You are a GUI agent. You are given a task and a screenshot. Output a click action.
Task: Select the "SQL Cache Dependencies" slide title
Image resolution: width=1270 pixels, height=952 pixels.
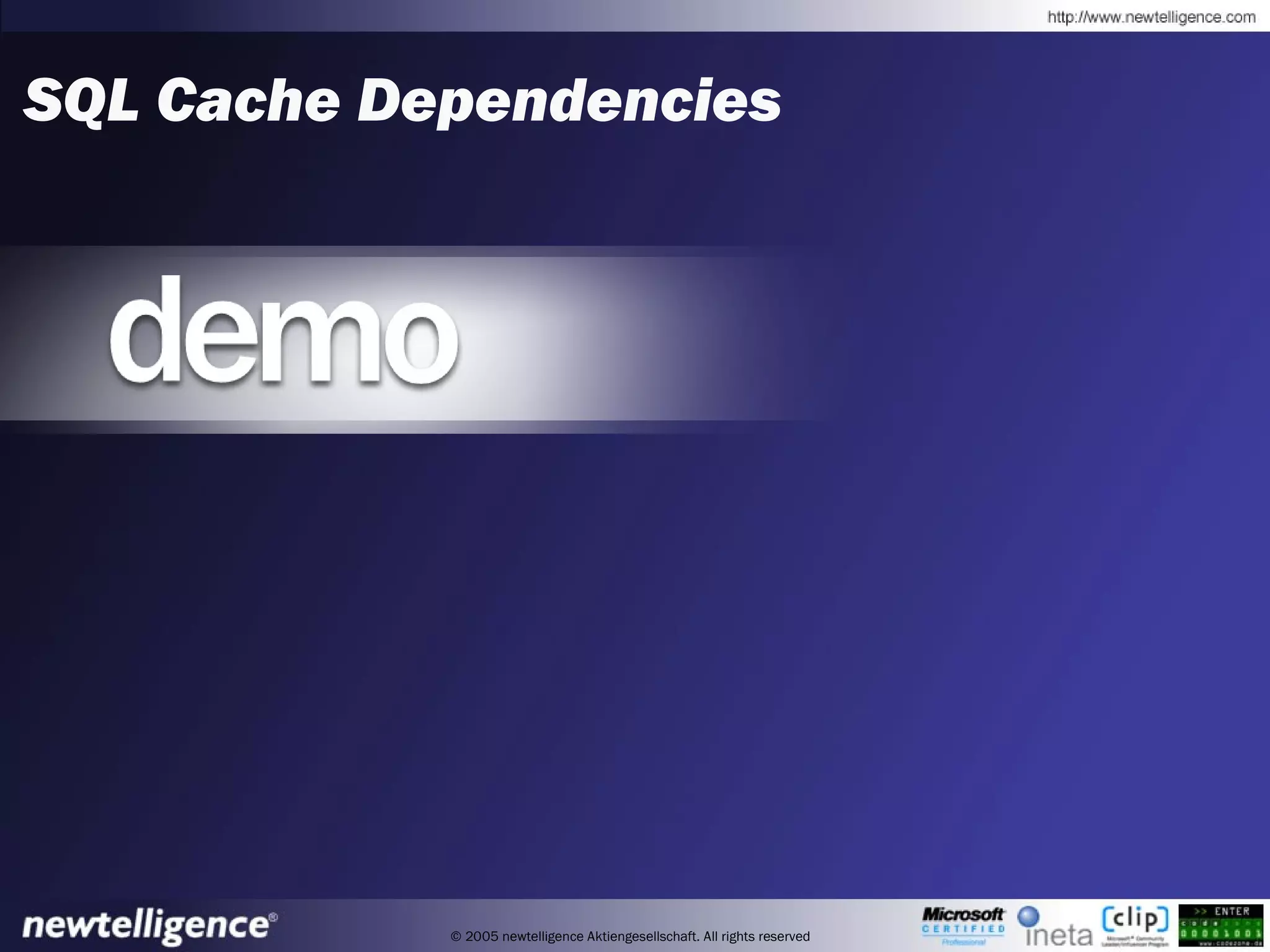402,101
